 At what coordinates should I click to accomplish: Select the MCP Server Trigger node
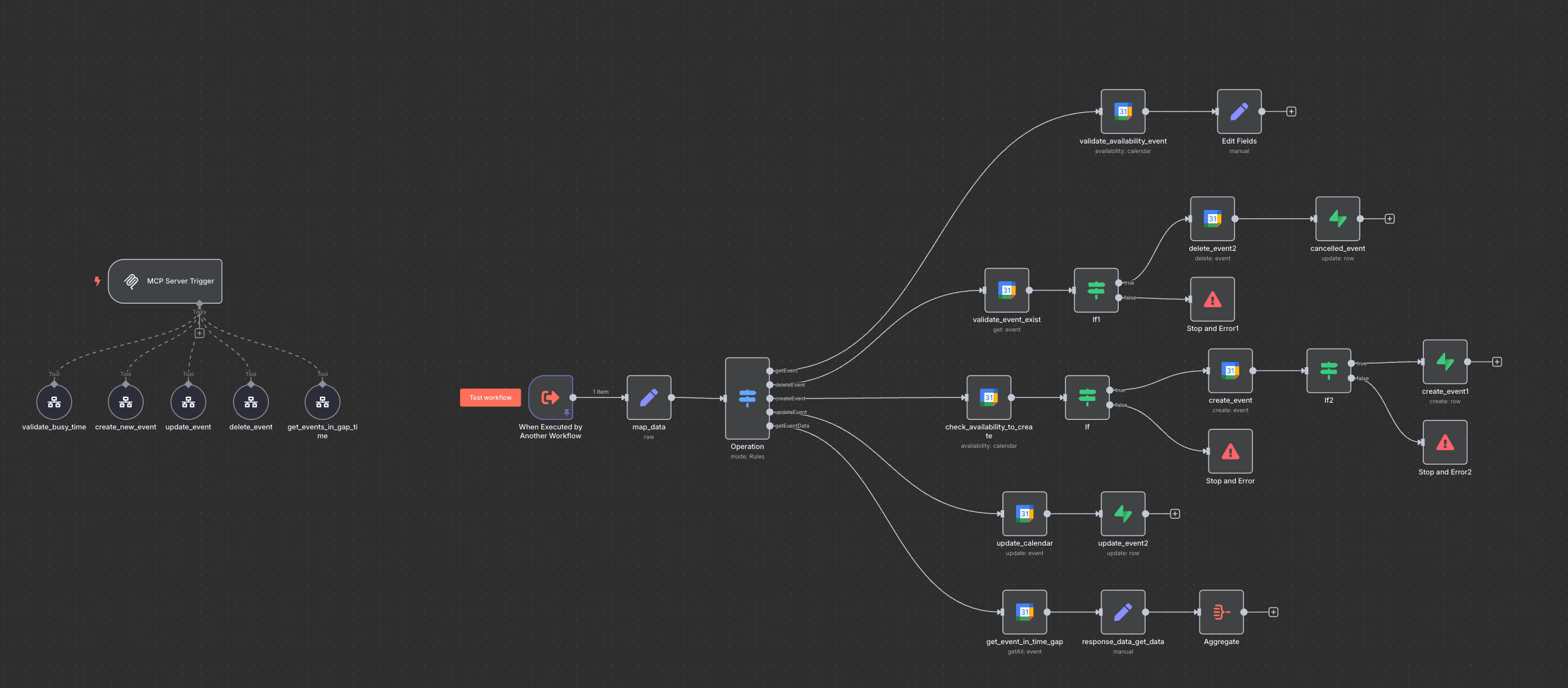pos(165,281)
